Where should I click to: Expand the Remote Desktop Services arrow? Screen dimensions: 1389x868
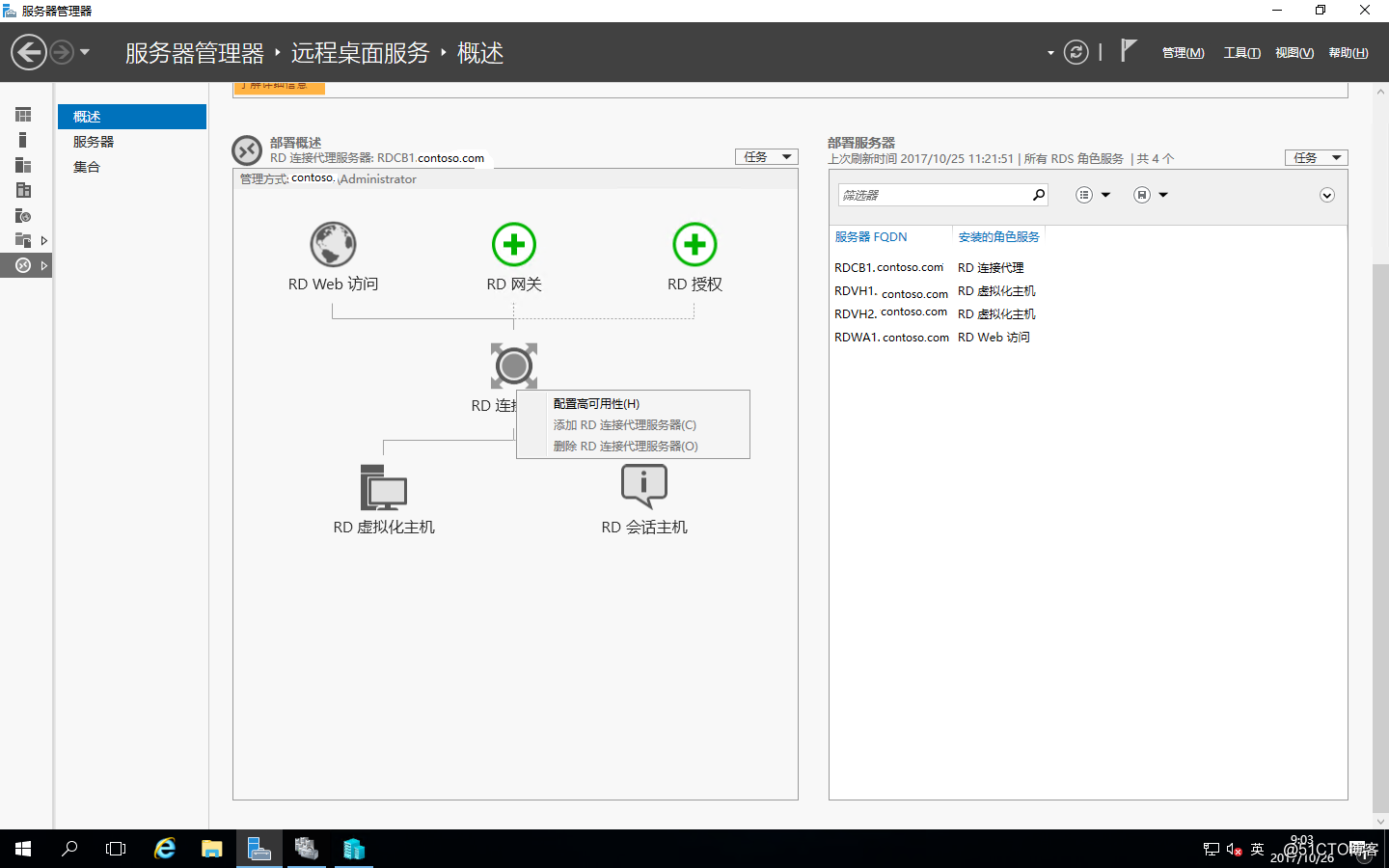[x=44, y=265]
